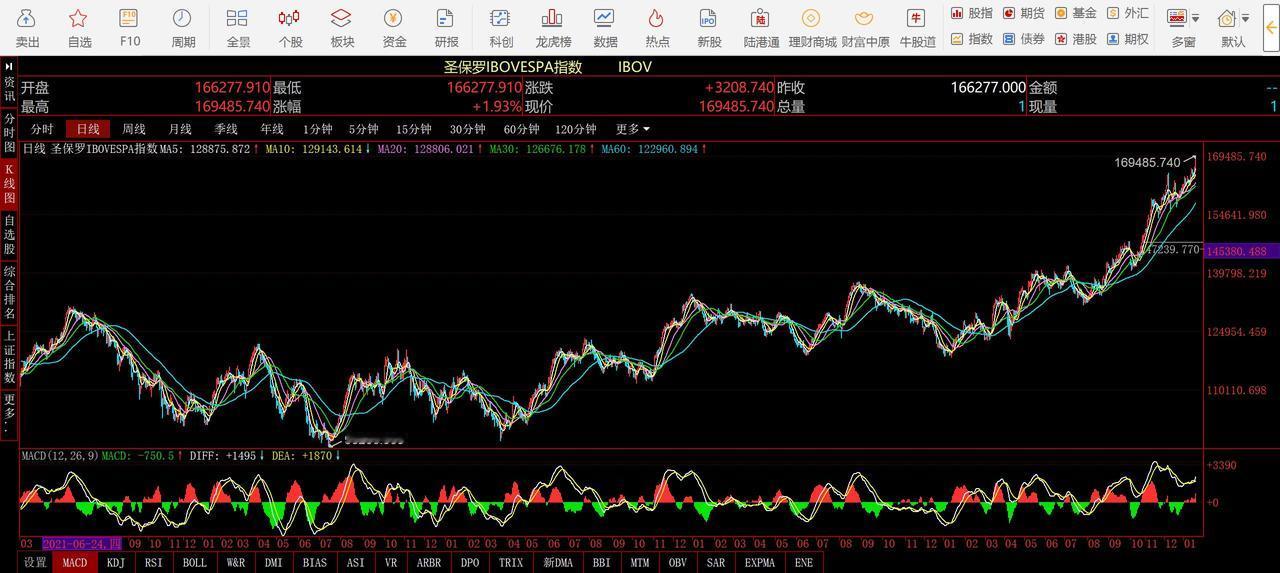Viewport: 1280px width, 573px height.
Task: Open the F10 company info icon
Action: (129, 19)
